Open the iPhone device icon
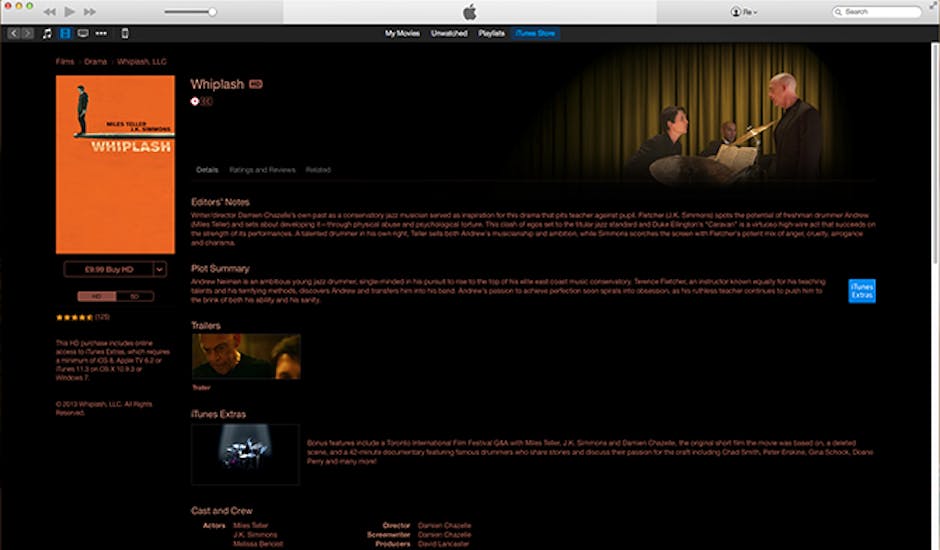Image resolution: width=940 pixels, height=550 pixels. pyautogui.click(x=124, y=33)
